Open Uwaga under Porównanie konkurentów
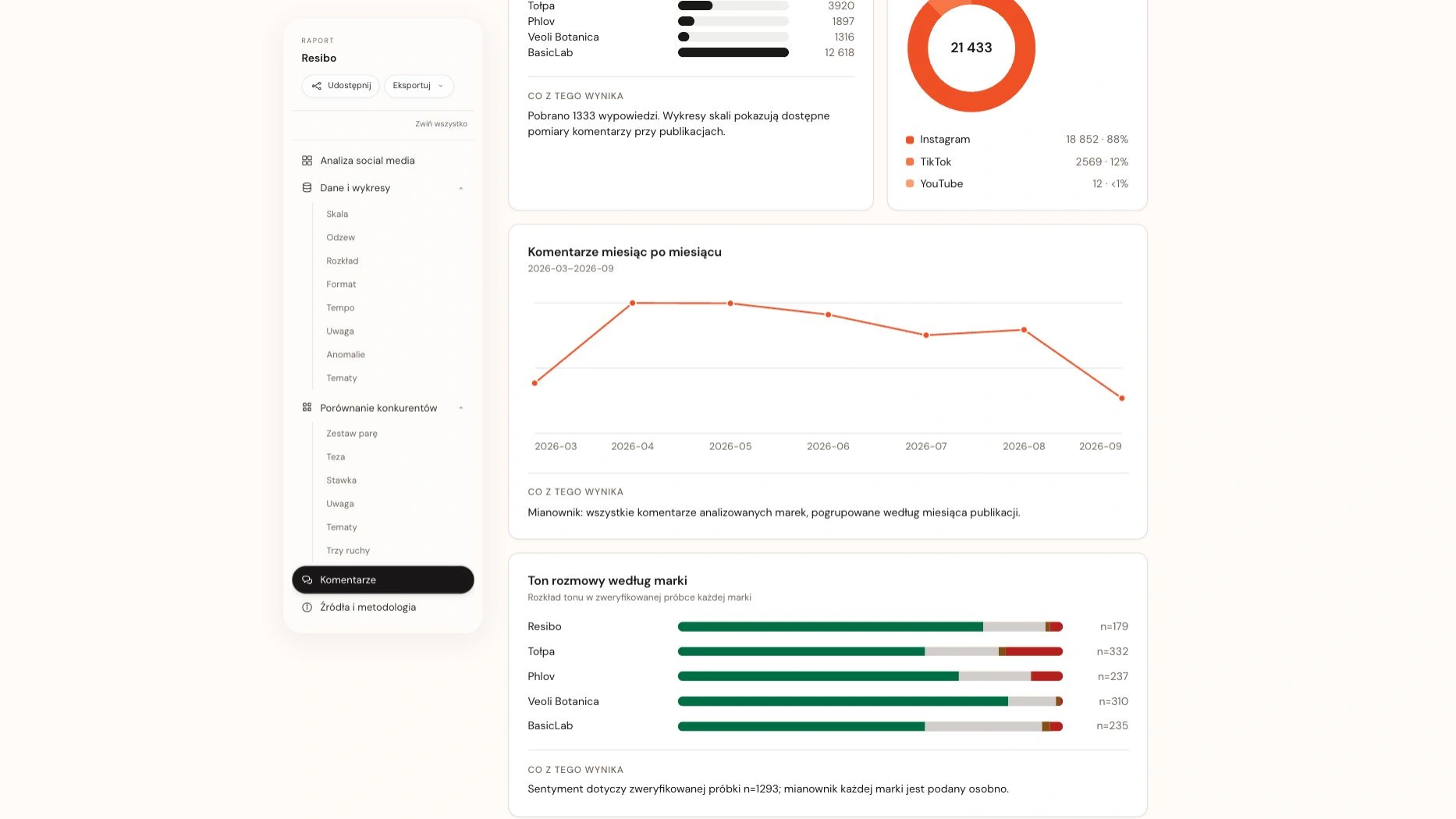 coord(340,504)
